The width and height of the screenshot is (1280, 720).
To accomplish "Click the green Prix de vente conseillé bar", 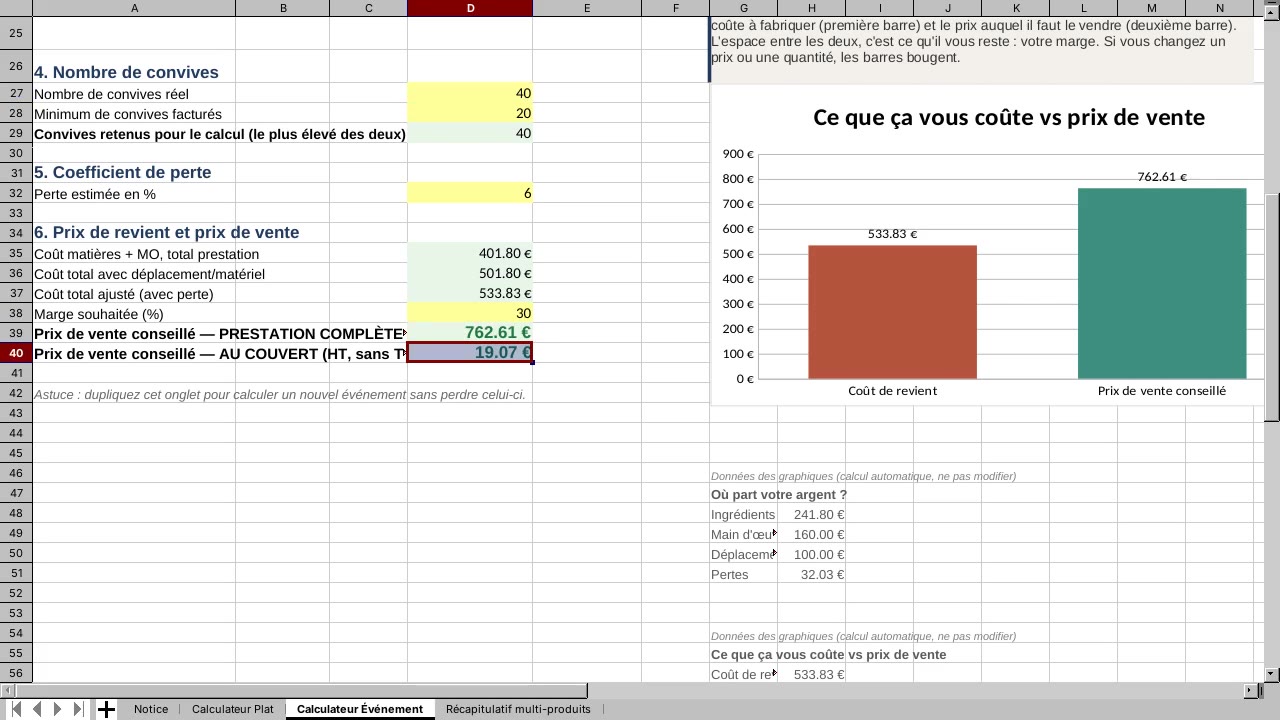I will [1162, 283].
